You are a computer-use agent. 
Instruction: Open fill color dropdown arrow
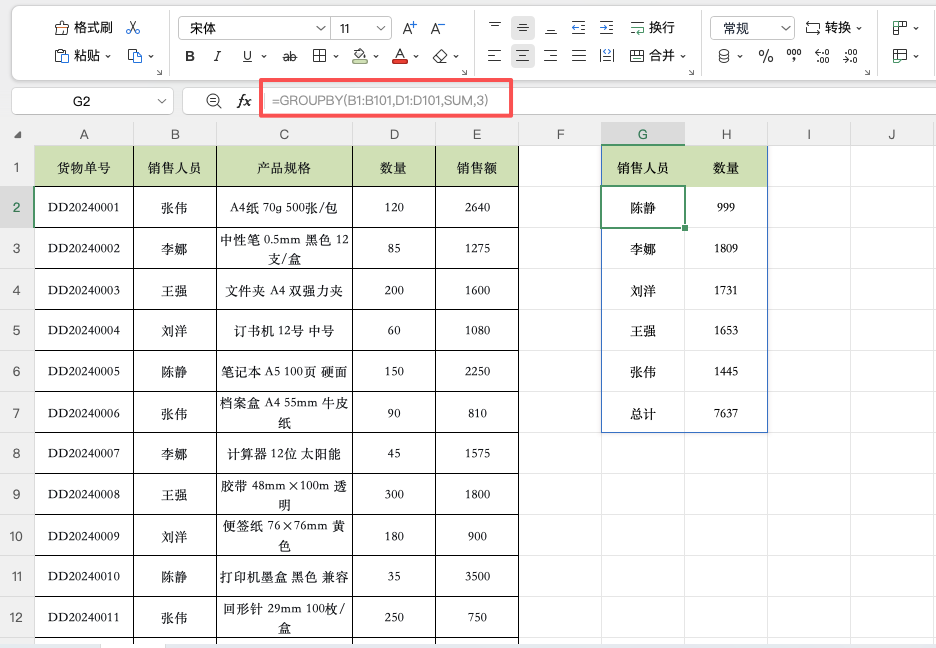point(376,57)
